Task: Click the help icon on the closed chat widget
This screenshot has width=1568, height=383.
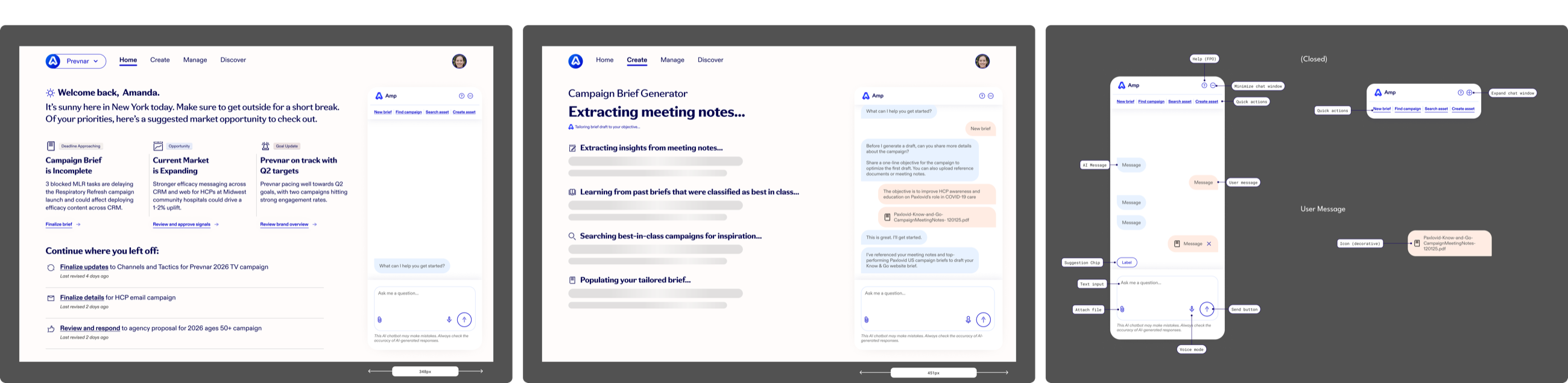Action: point(1460,92)
